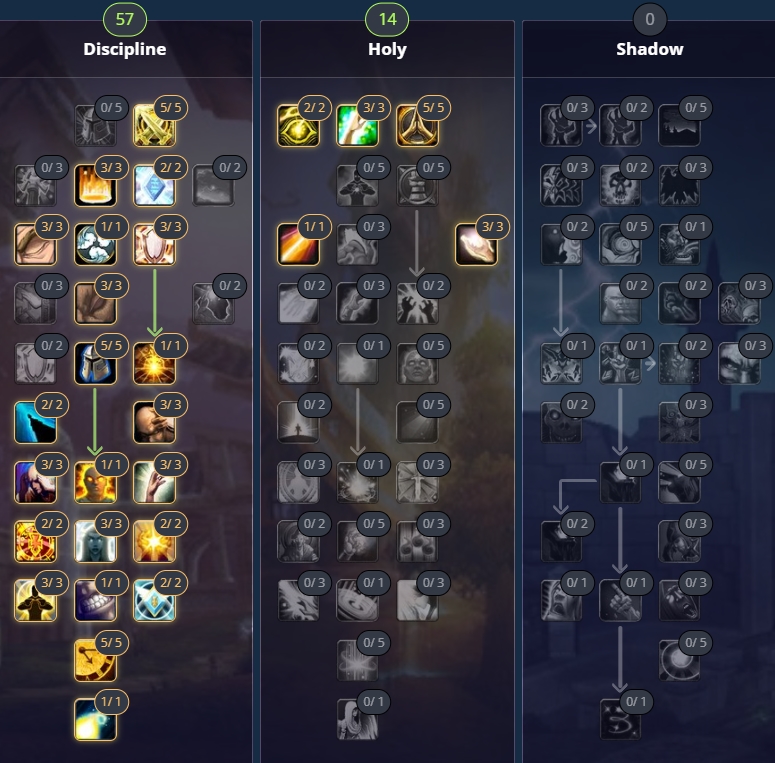Select the flame Improved Inner Fire talent
775x763 pixels.
(x=95, y=185)
